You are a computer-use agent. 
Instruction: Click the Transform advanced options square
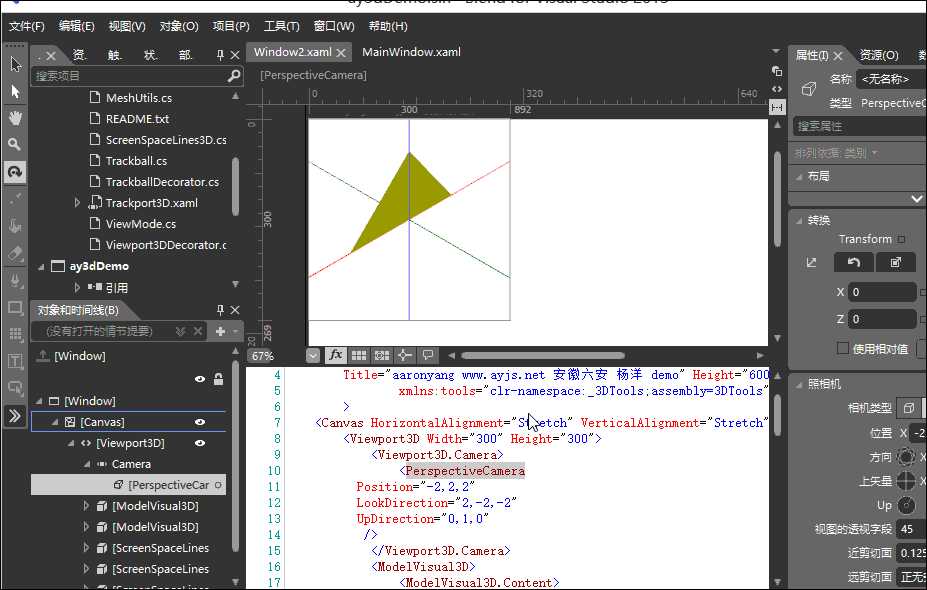[901, 239]
